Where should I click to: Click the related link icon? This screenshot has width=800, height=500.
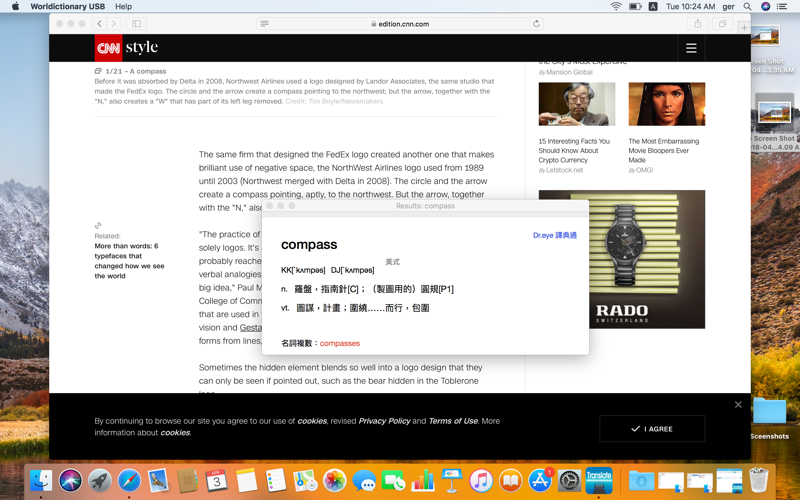(x=98, y=225)
